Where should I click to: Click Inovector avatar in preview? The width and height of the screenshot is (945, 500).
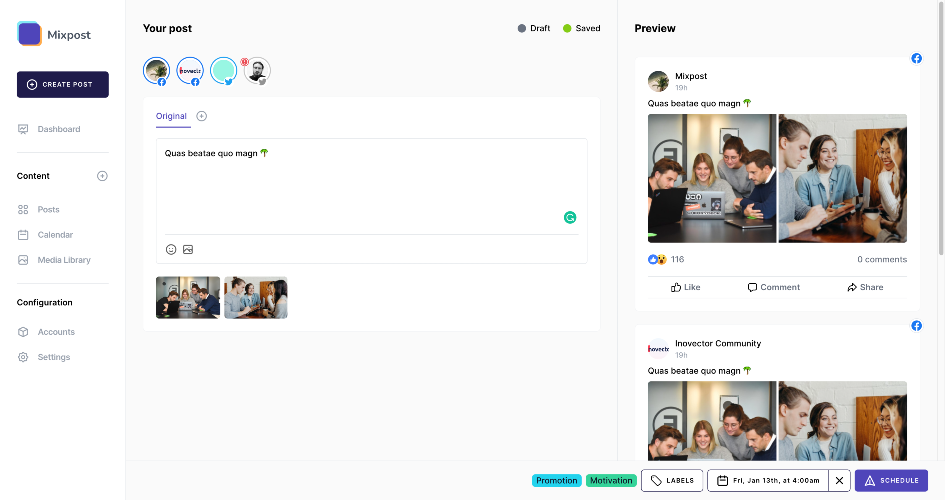click(658, 349)
